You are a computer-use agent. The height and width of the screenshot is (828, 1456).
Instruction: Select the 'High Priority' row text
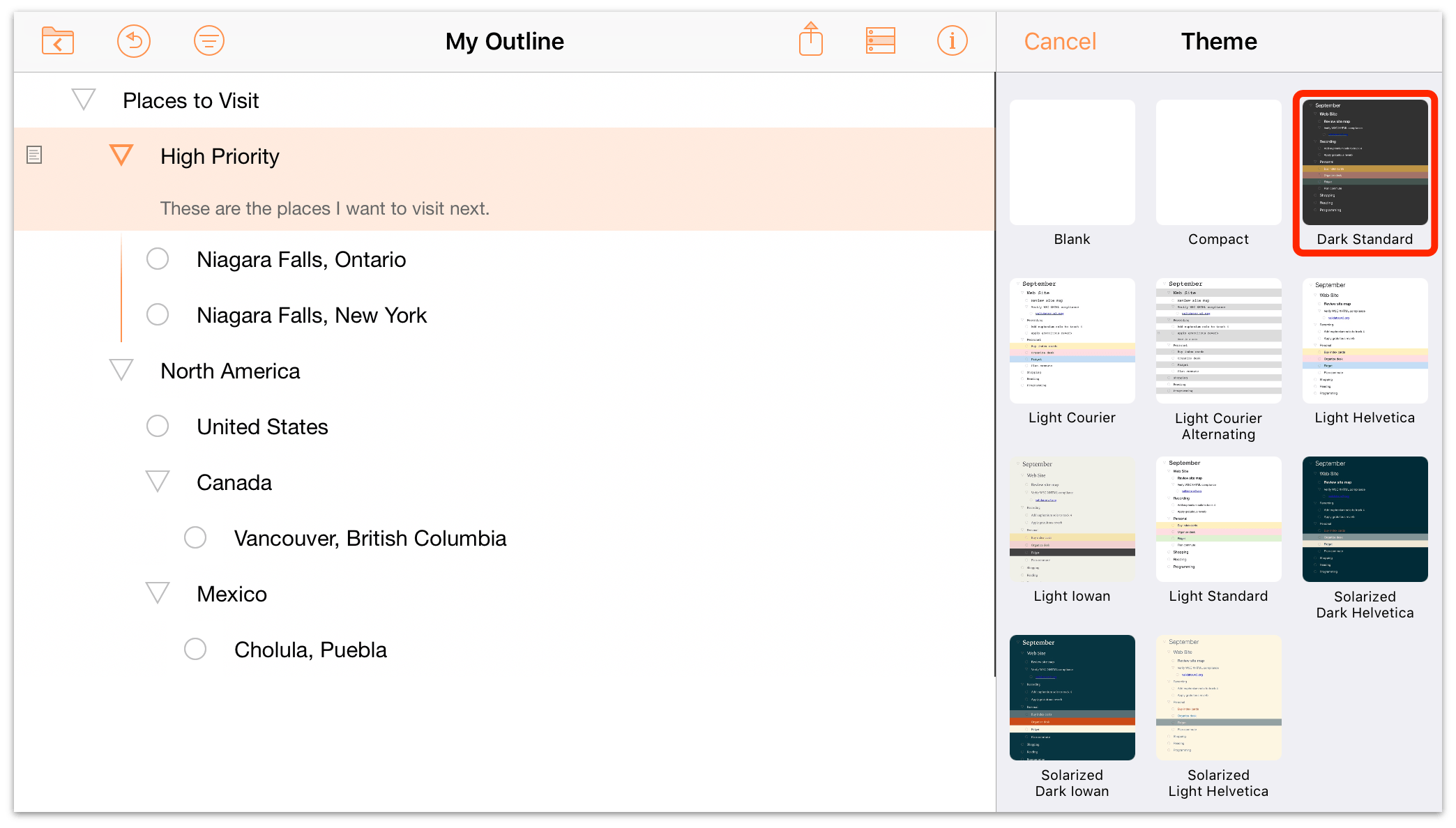tap(220, 156)
